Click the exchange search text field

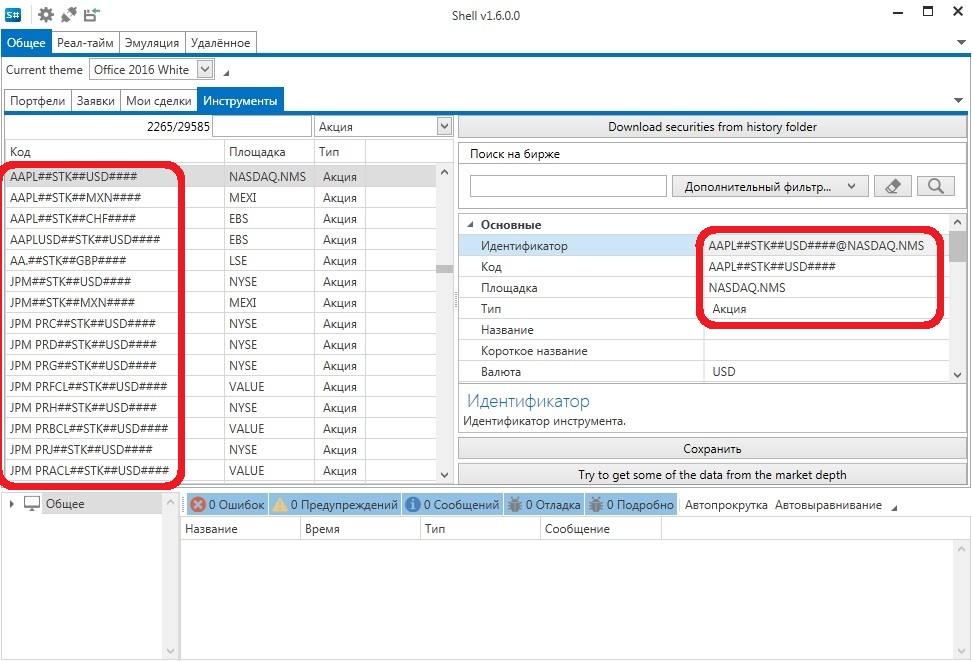[x=567, y=186]
